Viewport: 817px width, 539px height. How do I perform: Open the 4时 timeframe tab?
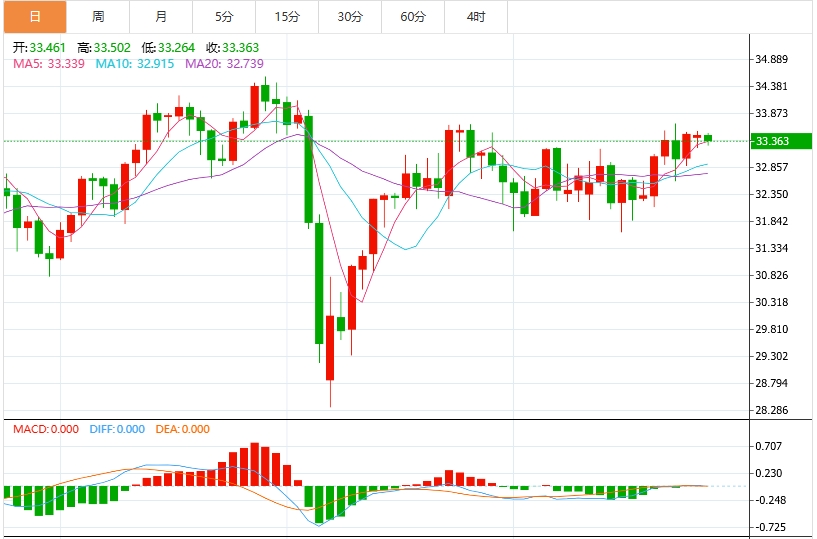[476, 17]
